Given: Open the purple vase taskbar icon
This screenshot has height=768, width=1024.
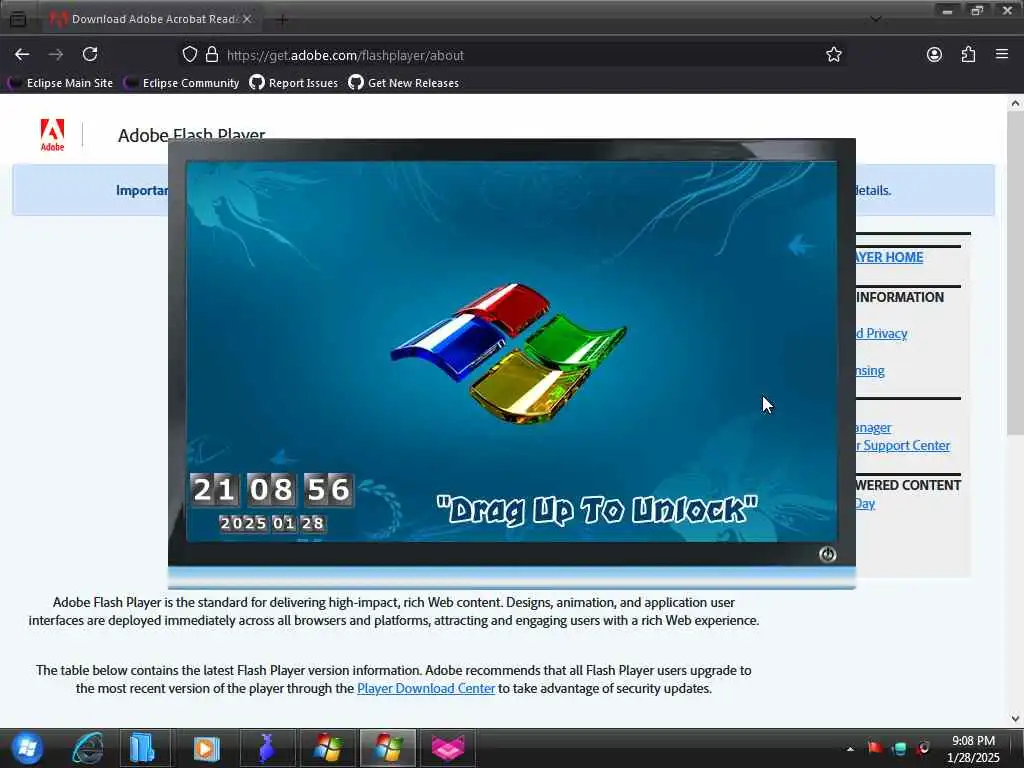Looking at the screenshot, I should point(266,748).
